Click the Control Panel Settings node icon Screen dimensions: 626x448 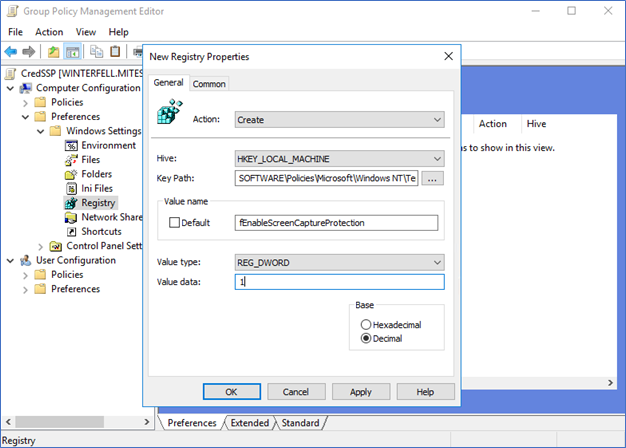(x=55, y=246)
